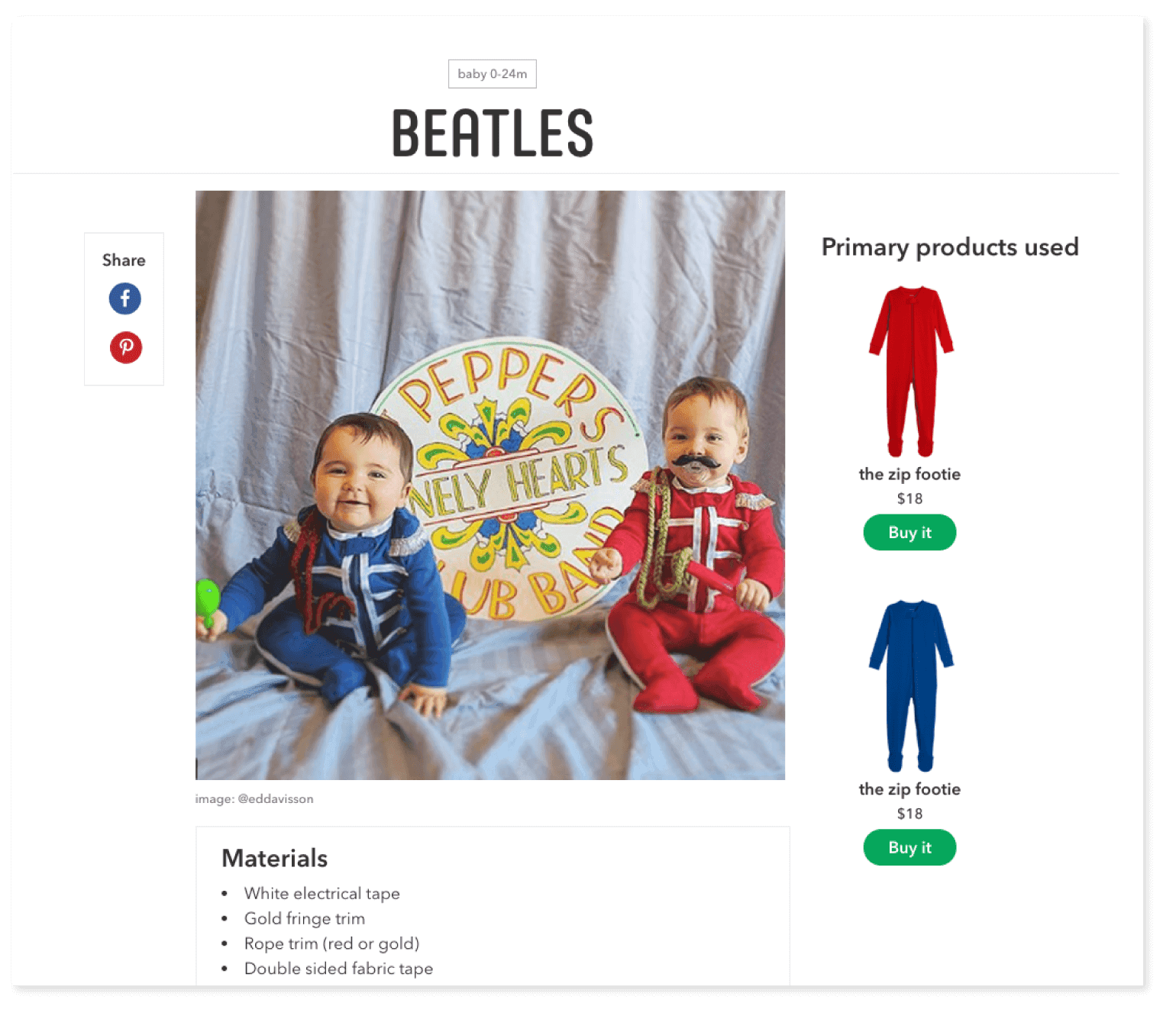The height and width of the screenshot is (1019, 1176).
Task: Select the Double sided fabric tape item
Action: coord(339,969)
